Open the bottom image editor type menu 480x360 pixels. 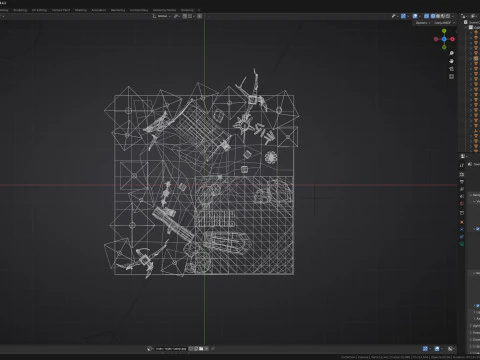149,349
